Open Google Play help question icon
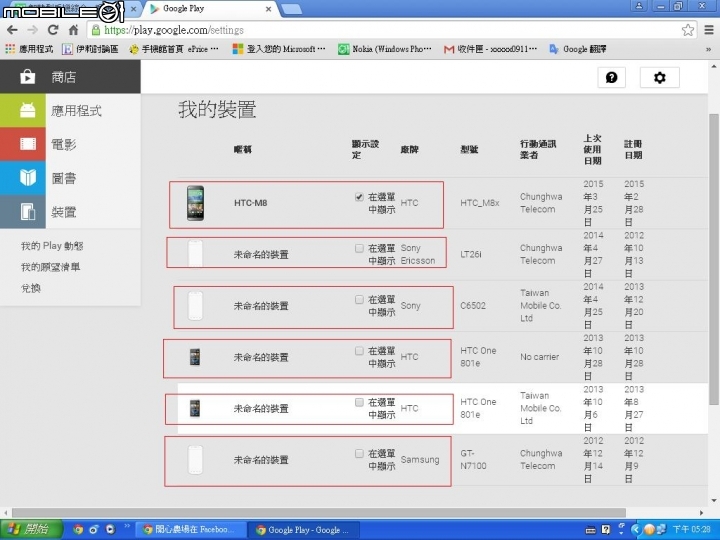720x540 pixels. coord(612,77)
